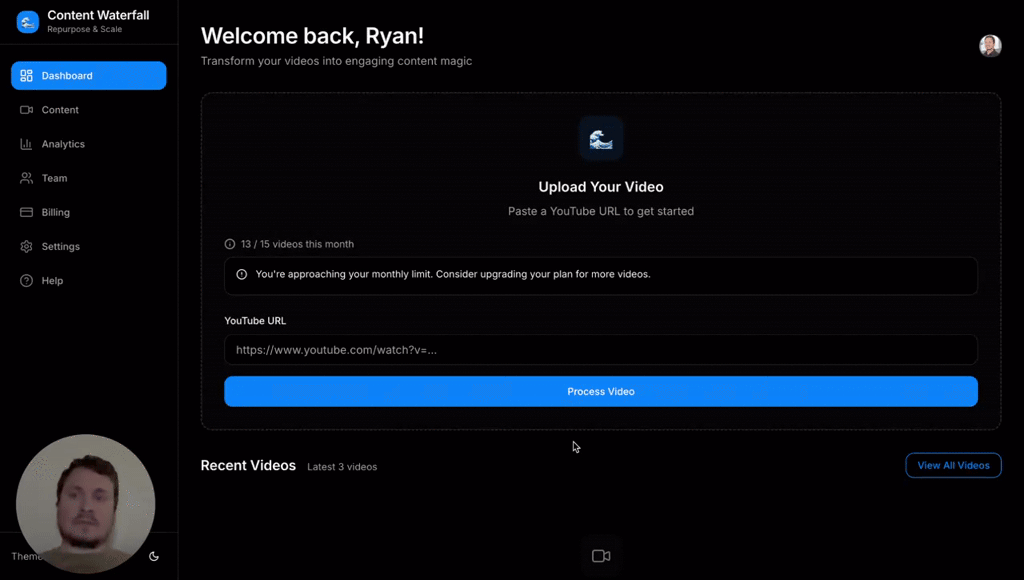Click the 'YouTube URL' field label
The width and height of the screenshot is (1024, 580).
coord(255,321)
